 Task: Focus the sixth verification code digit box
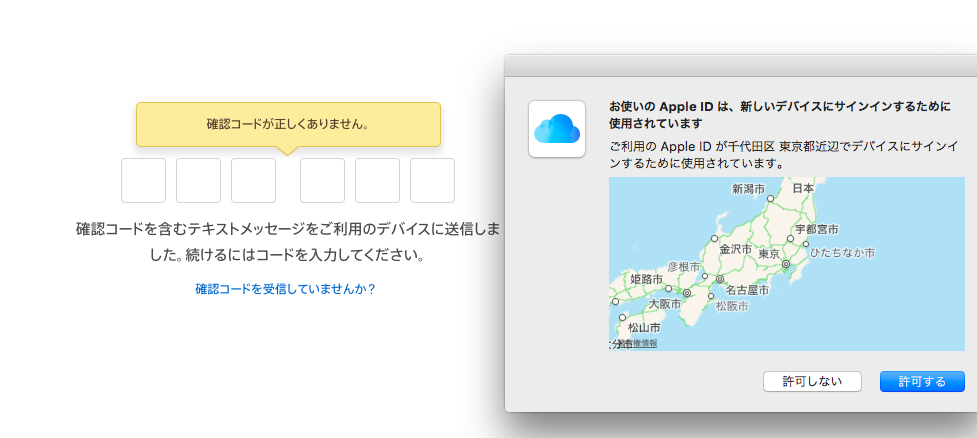tap(432, 181)
